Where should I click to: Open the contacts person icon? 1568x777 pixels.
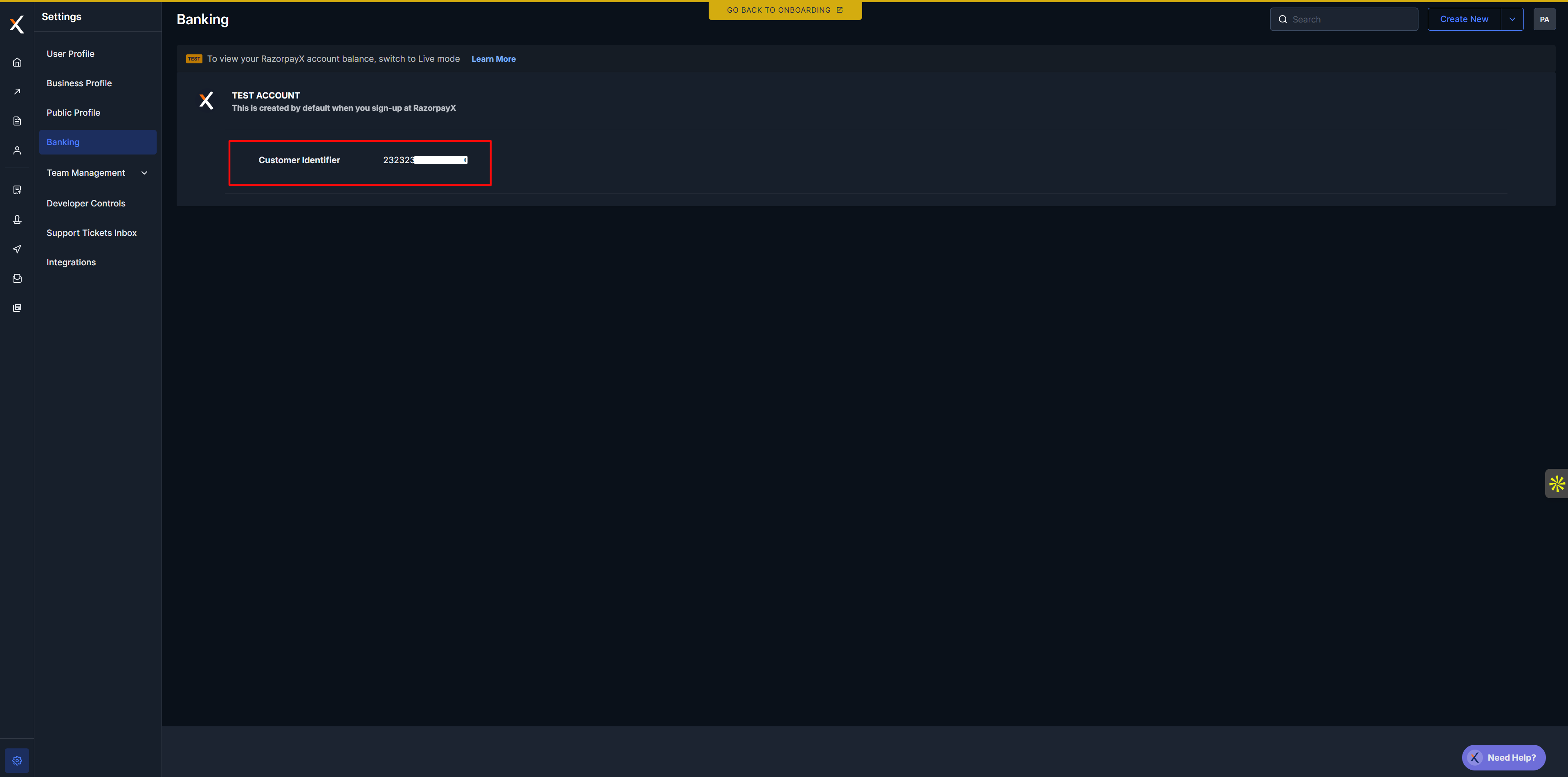click(x=17, y=150)
